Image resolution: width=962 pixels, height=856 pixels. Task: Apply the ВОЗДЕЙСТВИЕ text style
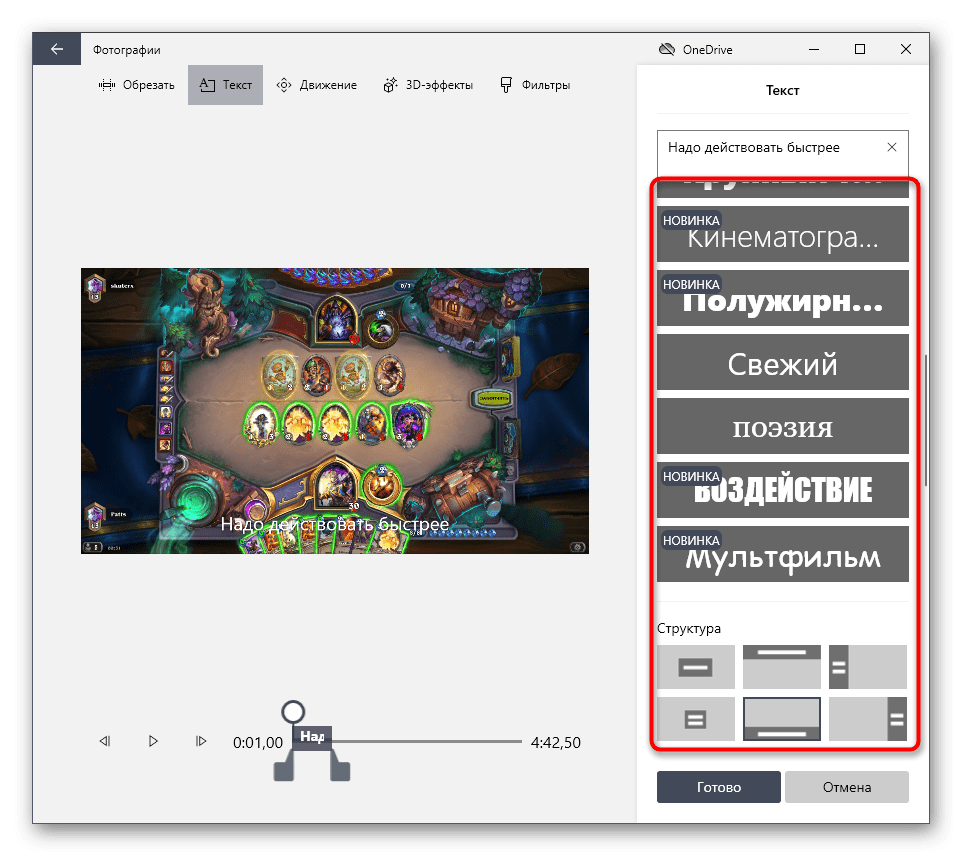tap(782, 490)
